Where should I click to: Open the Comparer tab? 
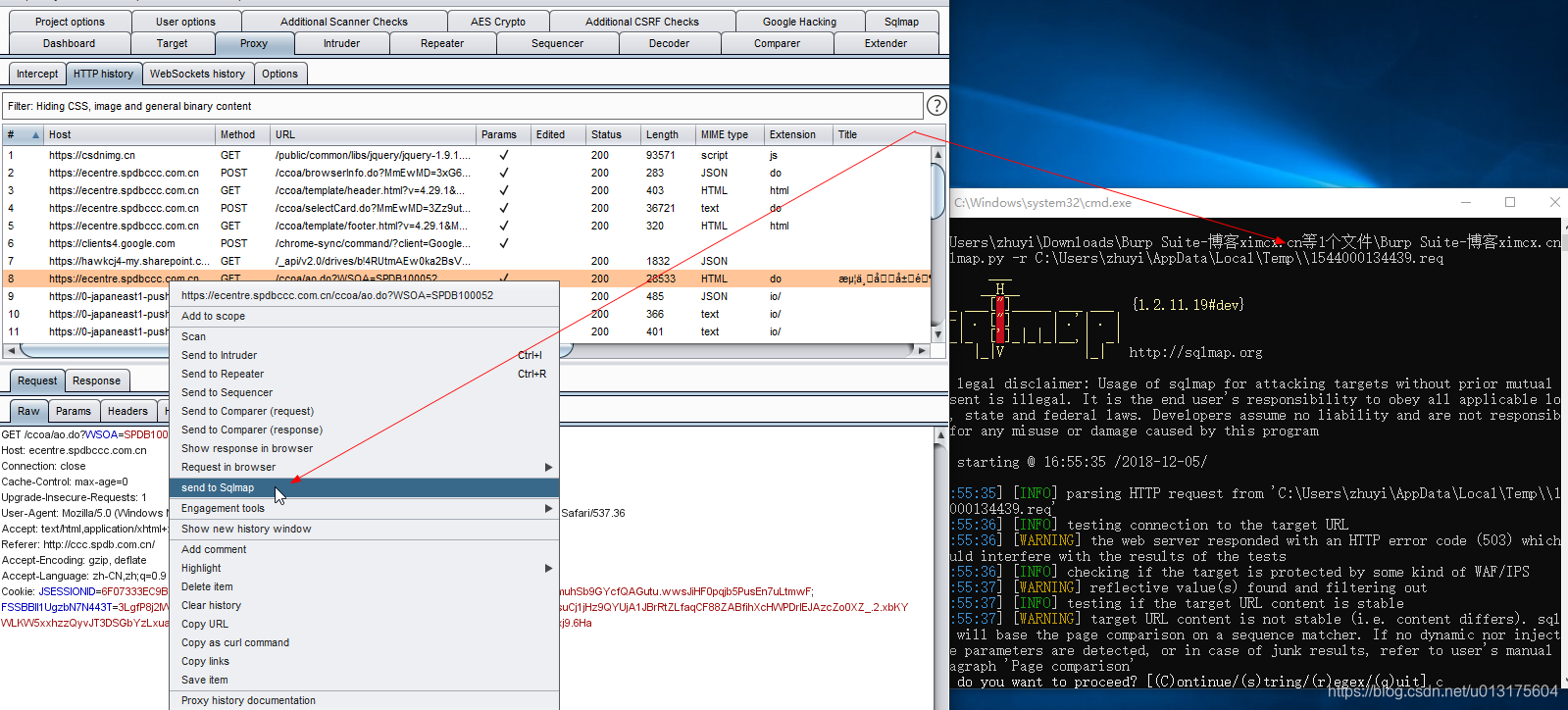(777, 43)
